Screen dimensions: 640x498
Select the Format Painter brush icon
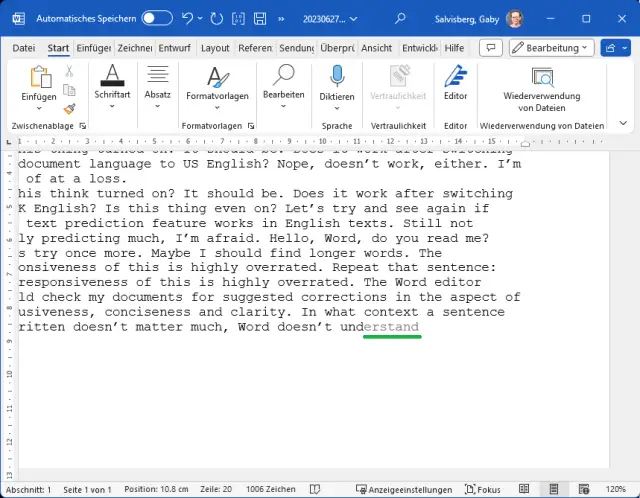pos(70,109)
